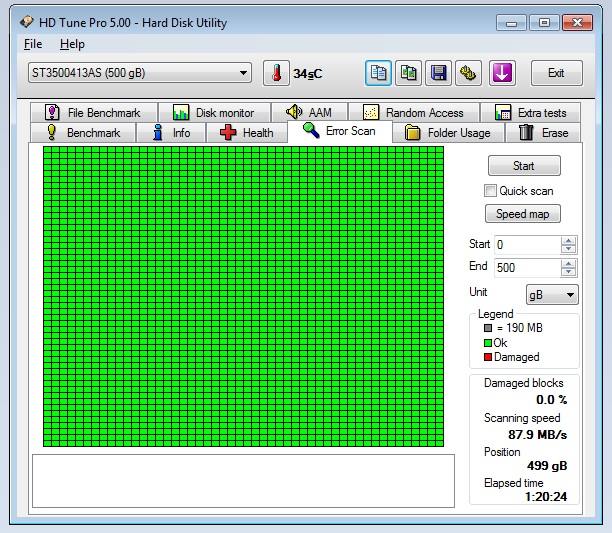
Task: Close the HD Tune Pro window
Action: [x=578, y=23]
